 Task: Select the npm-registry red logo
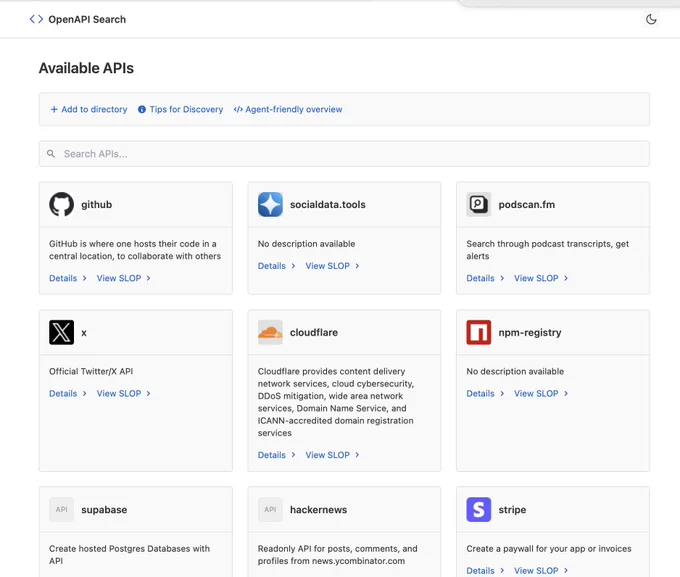pyautogui.click(x=479, y=332)
